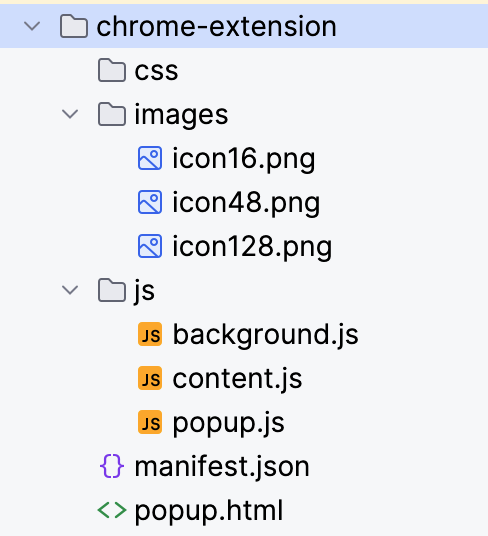Open background.js file name
Viewport: 488px width, 536px height.
click(266, 334)
